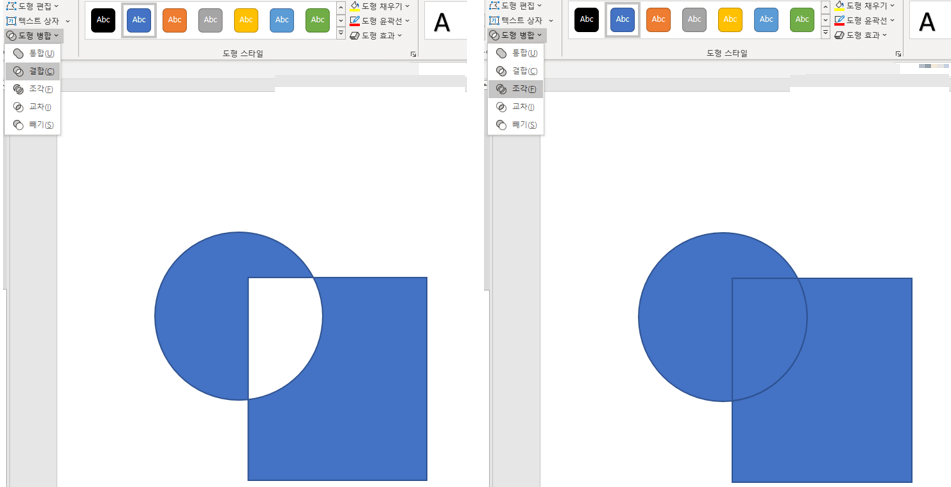Apply black Abc shape style in left screenshot
The width and height of the screenshot is (951, 487).
tap(103, 20)
